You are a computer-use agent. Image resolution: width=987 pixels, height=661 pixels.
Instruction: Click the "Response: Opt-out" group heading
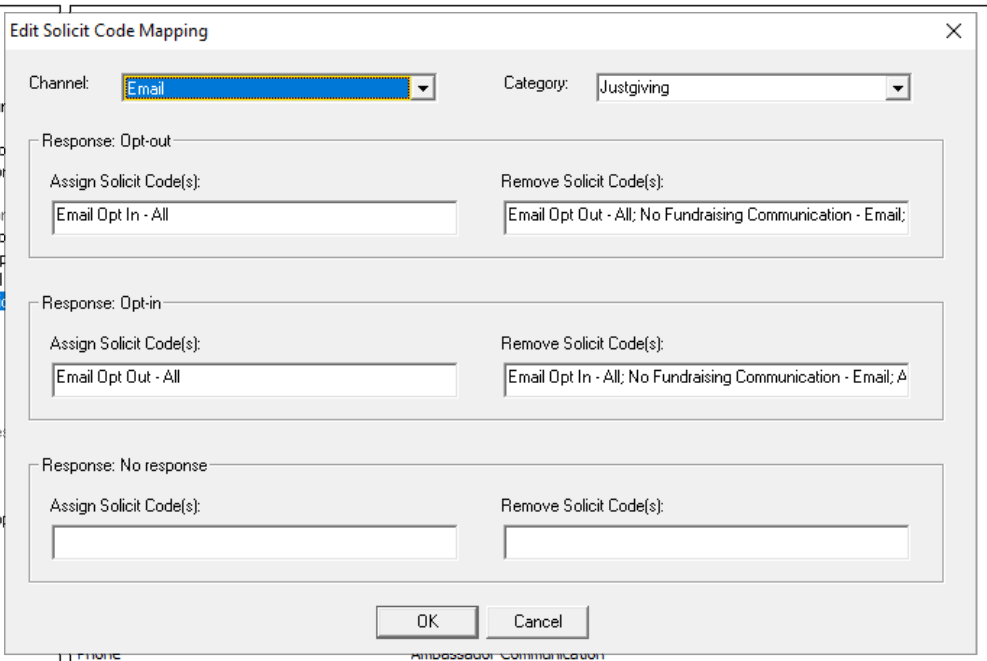point(107,142)
